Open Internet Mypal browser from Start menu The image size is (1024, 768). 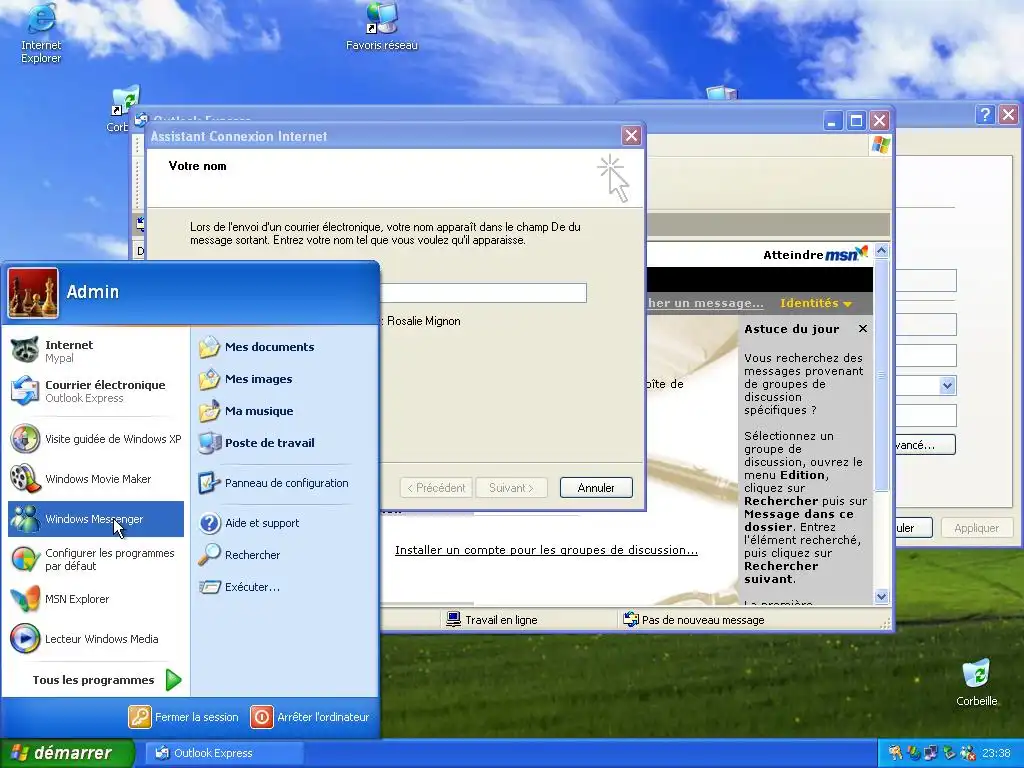pyautogui.click(x=95, y=351)
